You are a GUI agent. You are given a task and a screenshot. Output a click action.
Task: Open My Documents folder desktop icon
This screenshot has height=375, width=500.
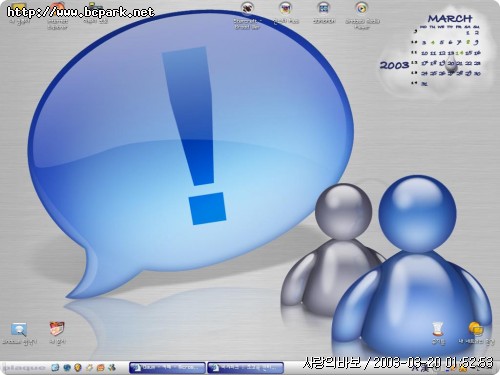[57, 333]
